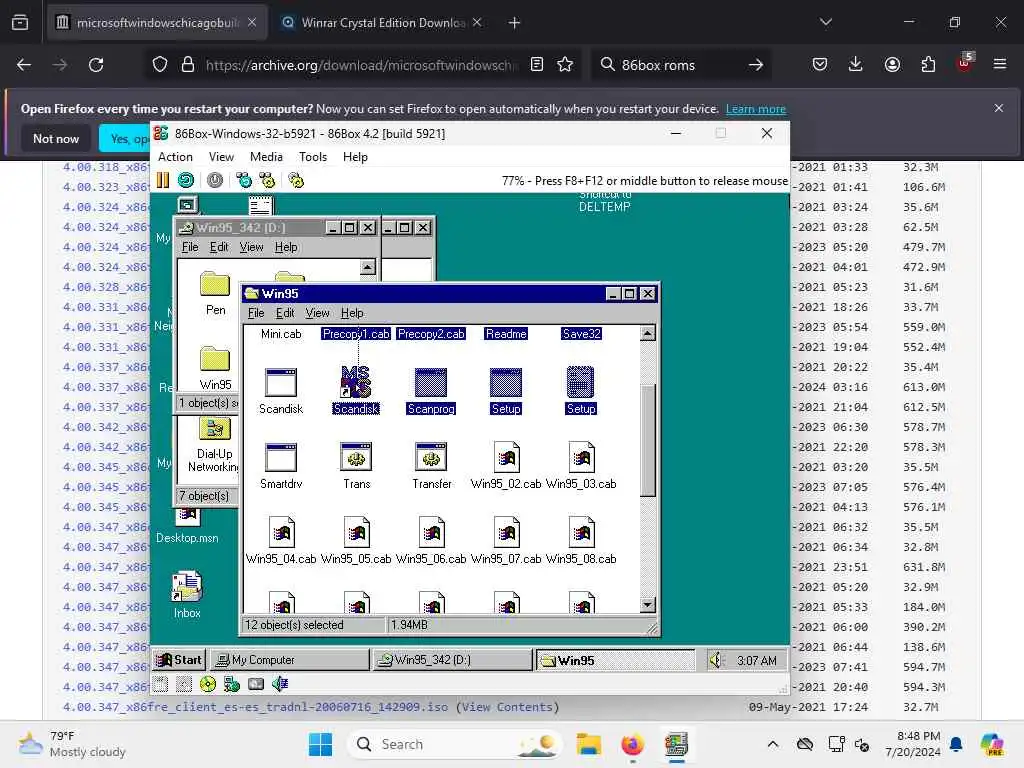Click scroll up arrow in Win95_342 window
Viewport: 1024px width, 768px height.
[x=368, y=266]
